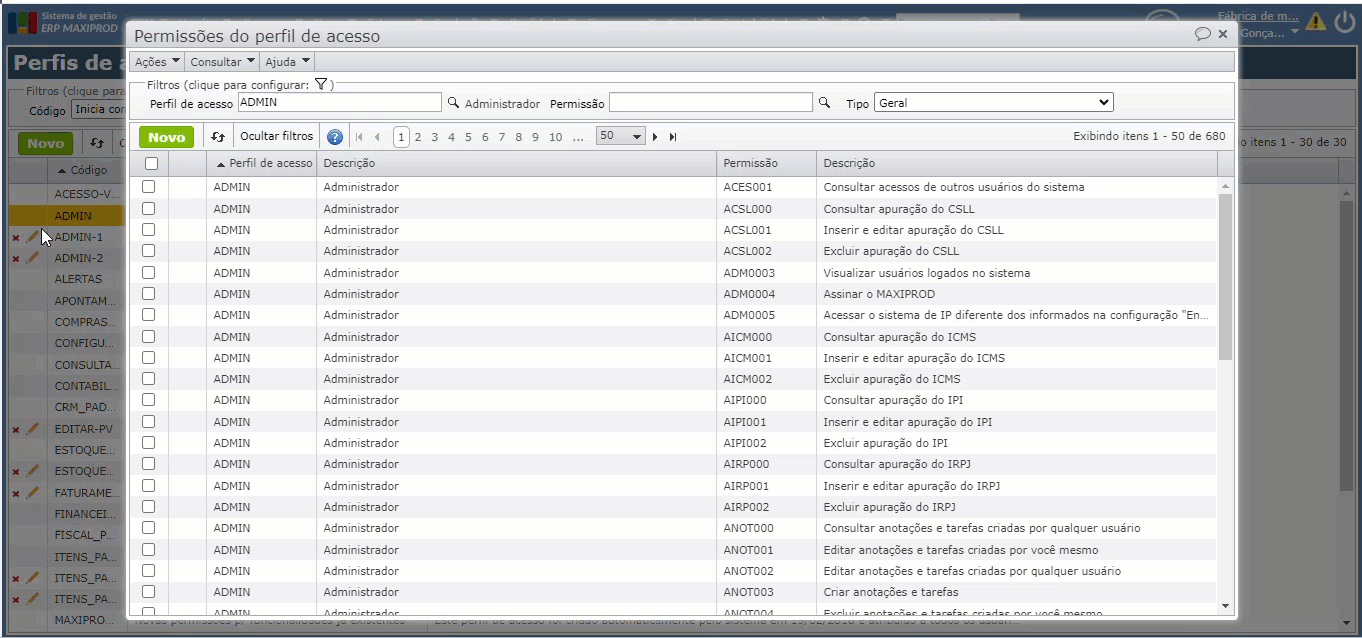Click the refresh icon in background Perfis window

click(x=97, y=143)
